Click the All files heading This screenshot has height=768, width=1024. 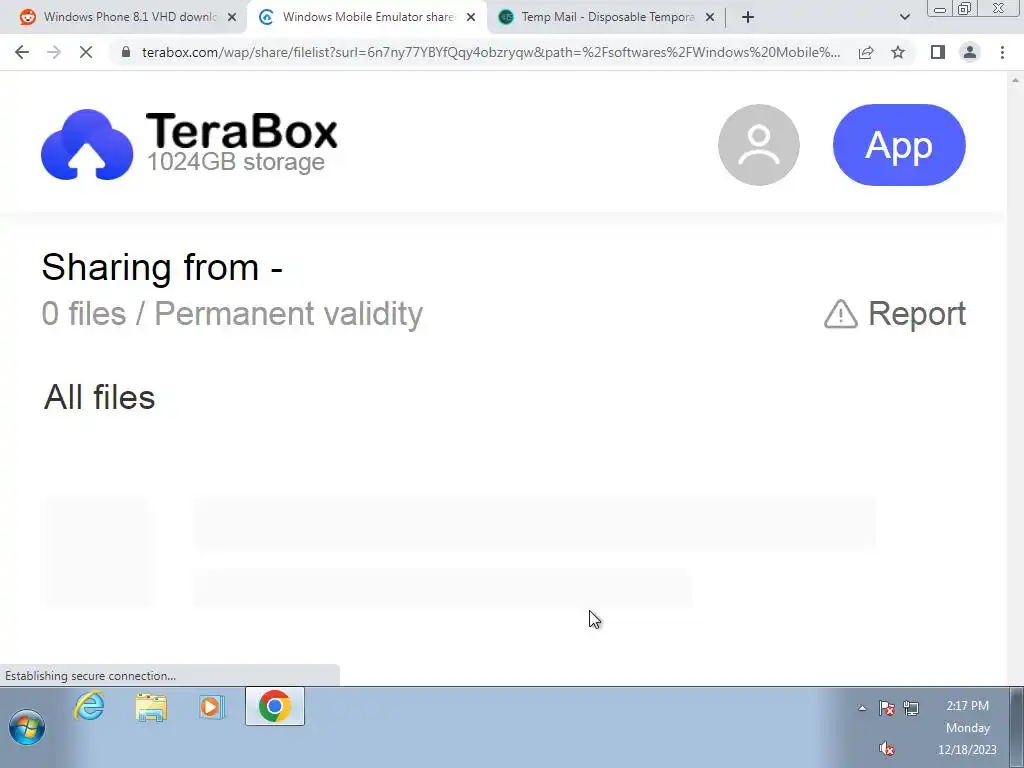(x=99, y=397)
